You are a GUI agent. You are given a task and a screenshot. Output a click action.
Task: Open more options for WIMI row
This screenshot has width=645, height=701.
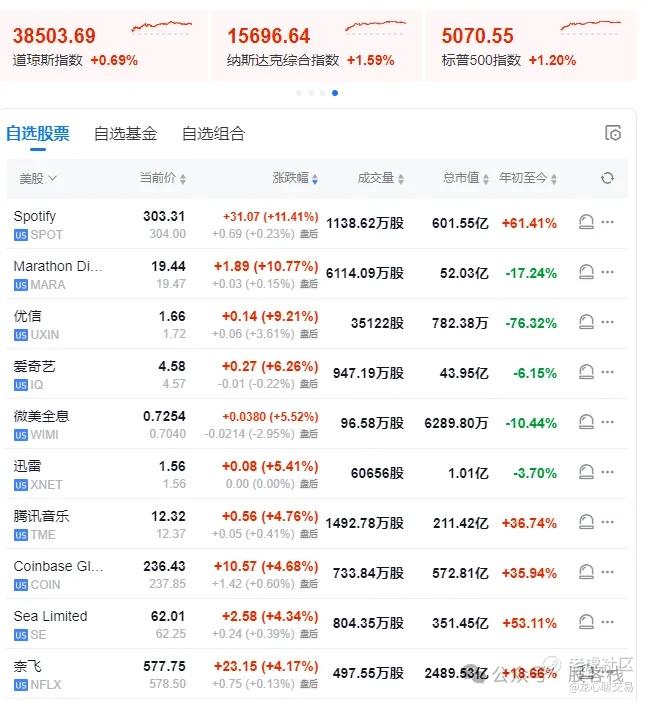click(x=607, y=422)
